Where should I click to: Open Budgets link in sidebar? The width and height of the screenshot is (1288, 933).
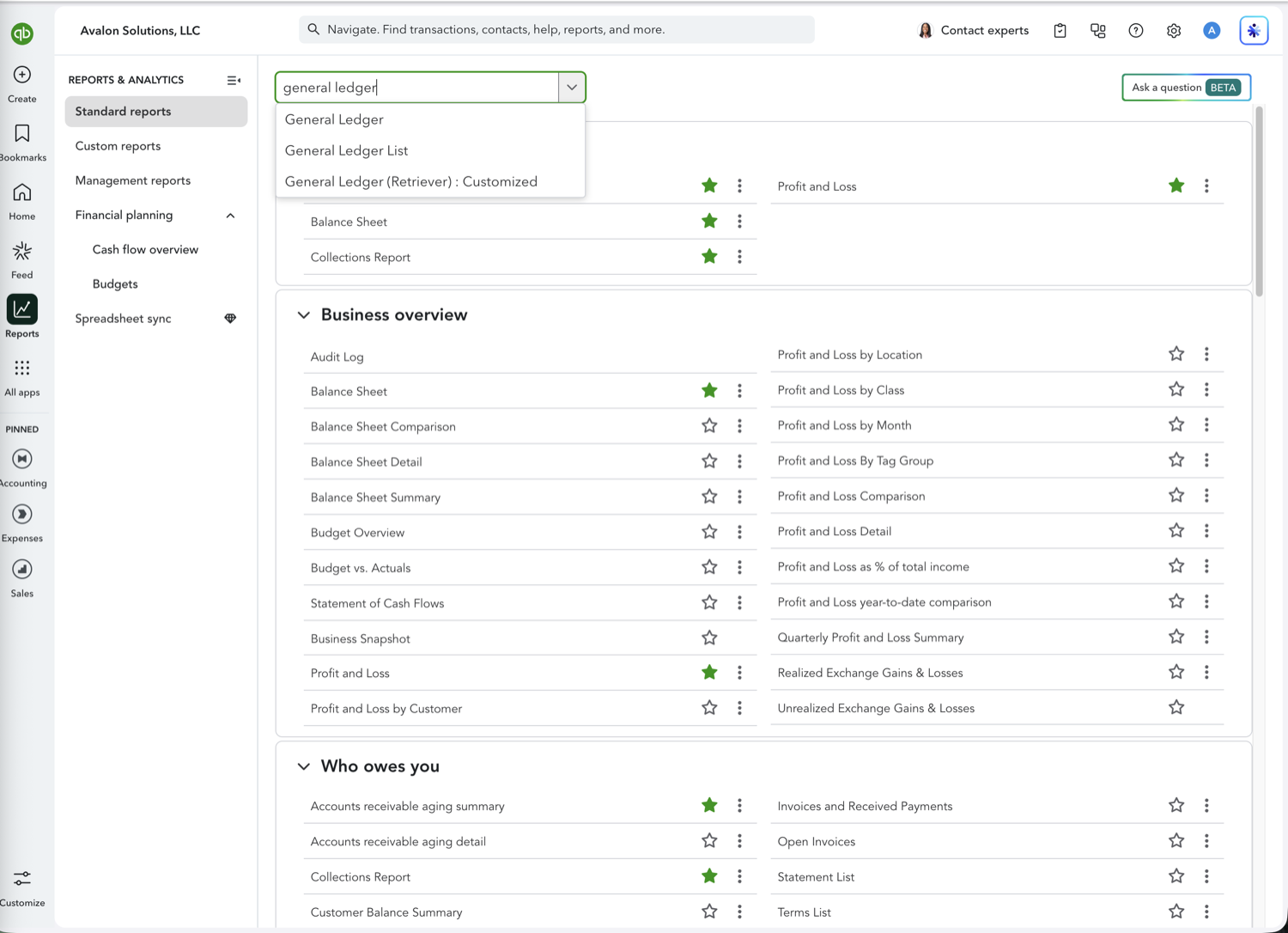(115, 284)
